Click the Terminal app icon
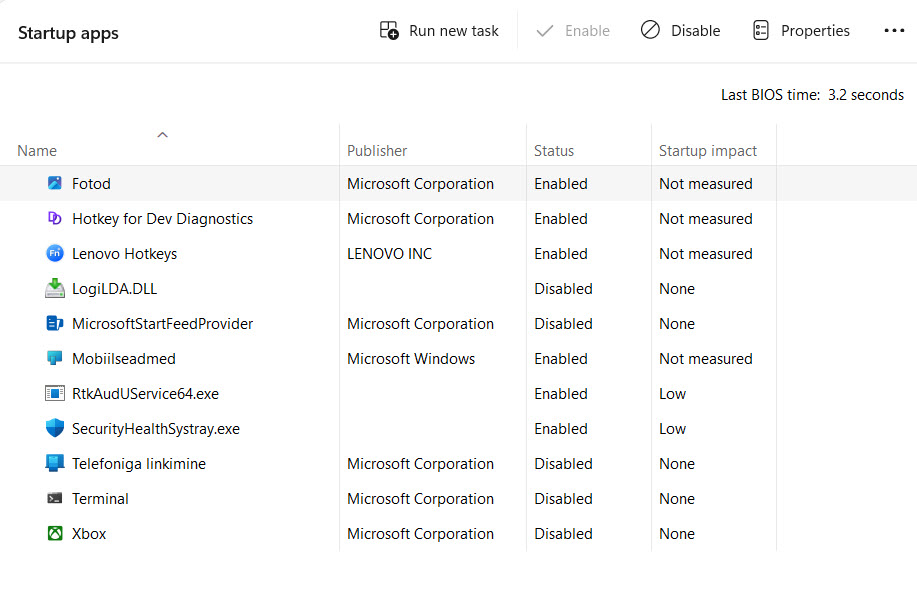917x596 pixels. click(54, 498)
